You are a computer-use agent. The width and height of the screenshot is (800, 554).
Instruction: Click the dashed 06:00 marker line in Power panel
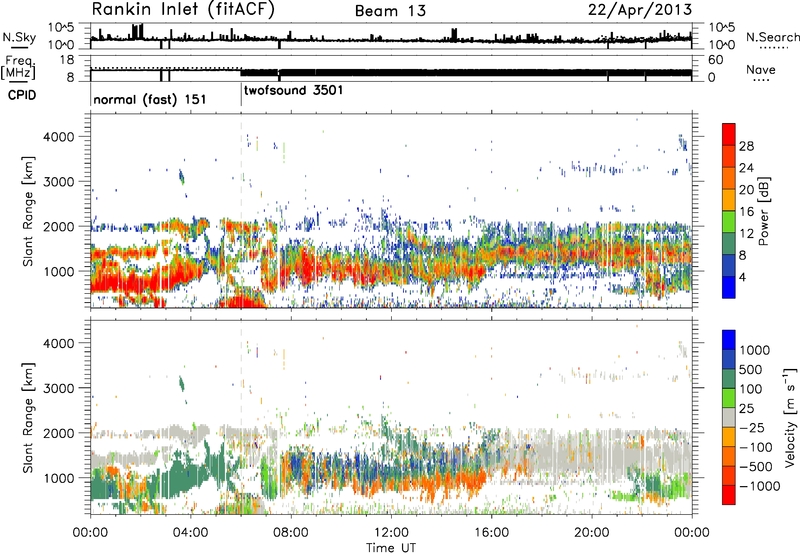click(241, 211)
